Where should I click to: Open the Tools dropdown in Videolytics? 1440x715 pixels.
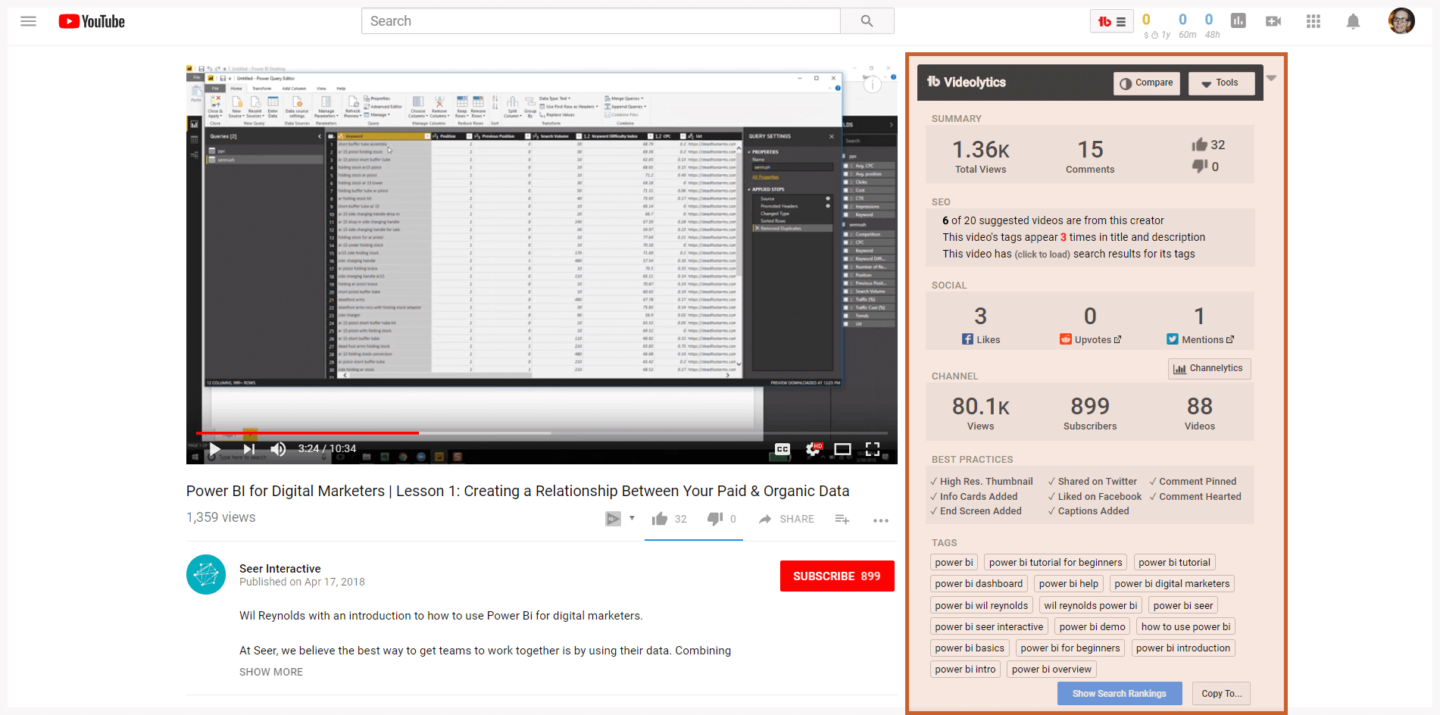pos(1220,83)
